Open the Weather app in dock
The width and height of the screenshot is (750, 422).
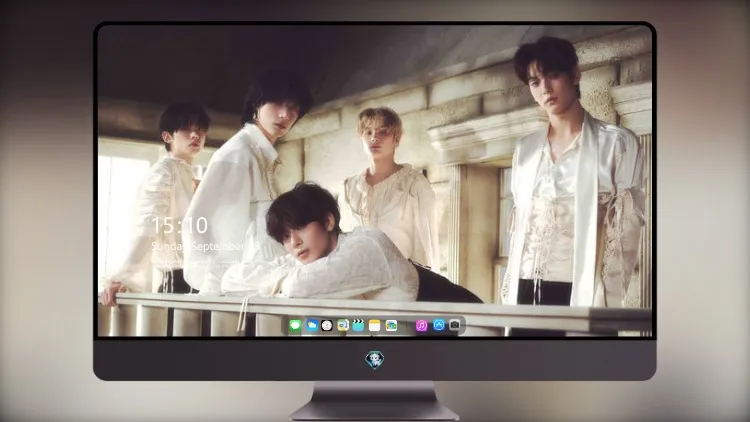click(x=311, y=326)
